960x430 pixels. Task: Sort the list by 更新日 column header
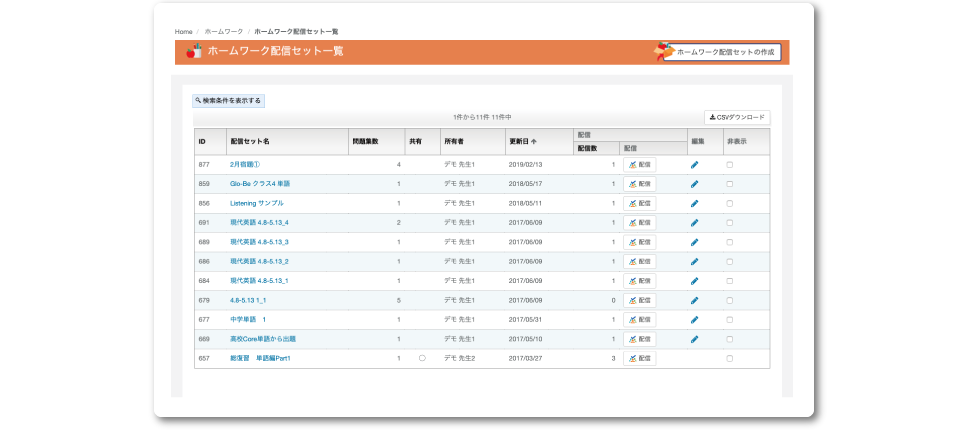point(523,142)
